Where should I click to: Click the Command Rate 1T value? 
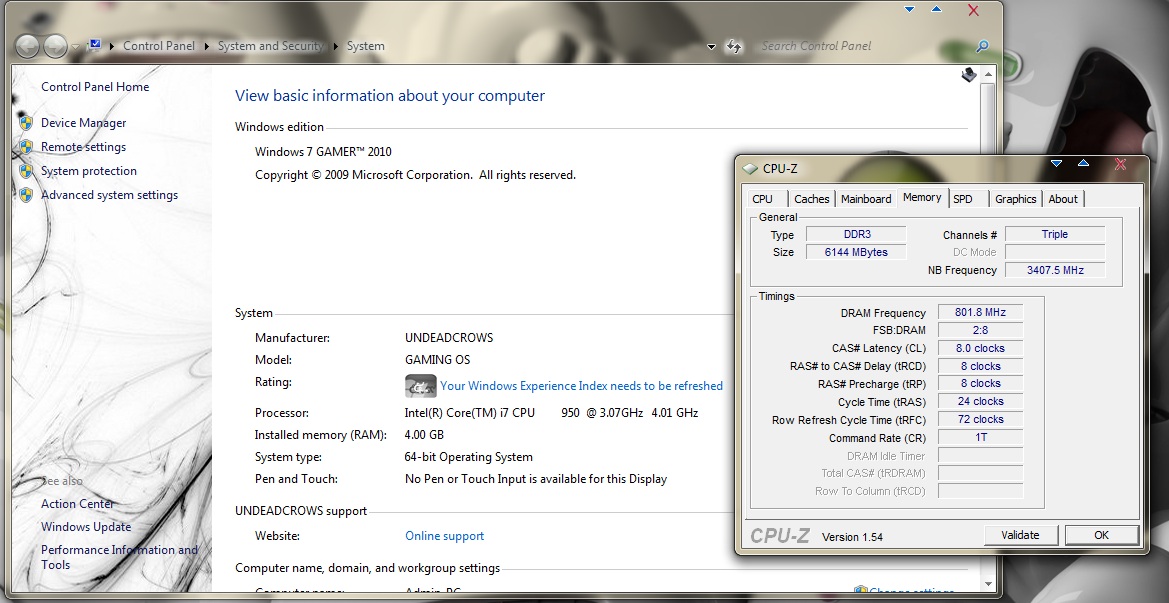[x=980, y=438]
